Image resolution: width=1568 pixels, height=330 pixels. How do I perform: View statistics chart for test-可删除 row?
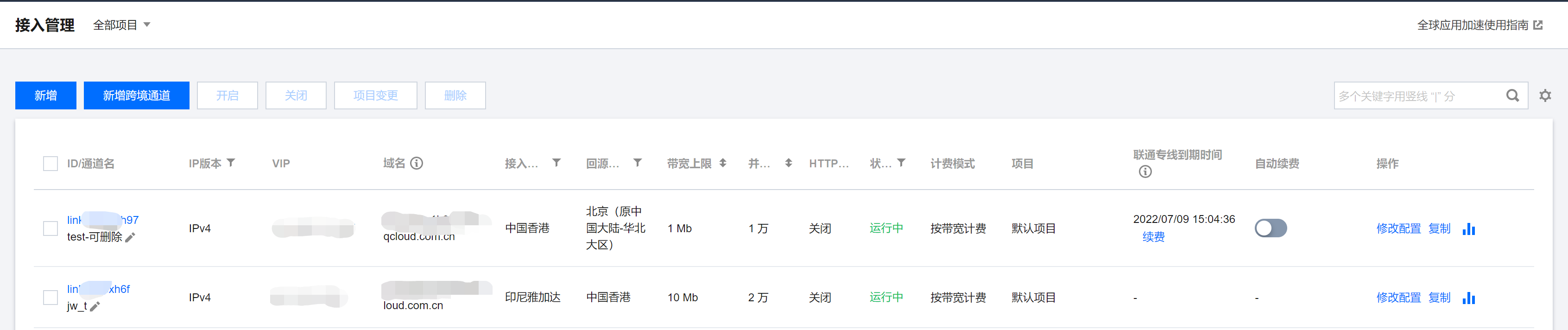[x=1469, y=228]
